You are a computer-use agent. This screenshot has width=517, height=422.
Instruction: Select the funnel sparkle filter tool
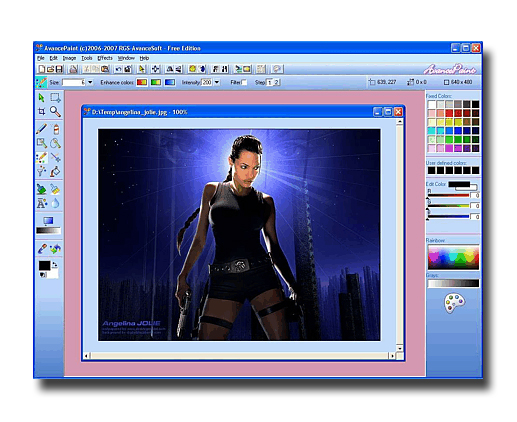pyautogui.click(x=41, y=171)
